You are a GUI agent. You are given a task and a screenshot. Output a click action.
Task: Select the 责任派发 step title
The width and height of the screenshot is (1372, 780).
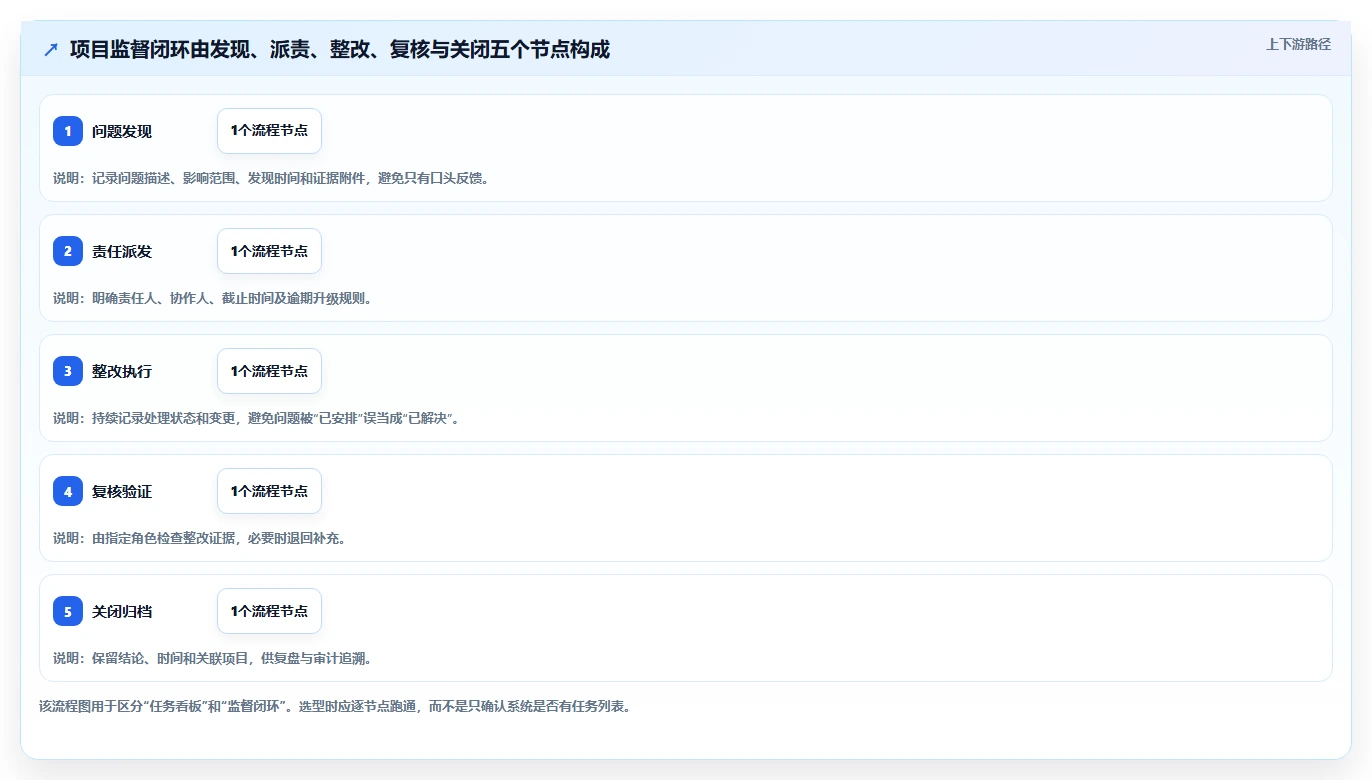(122, 251)
